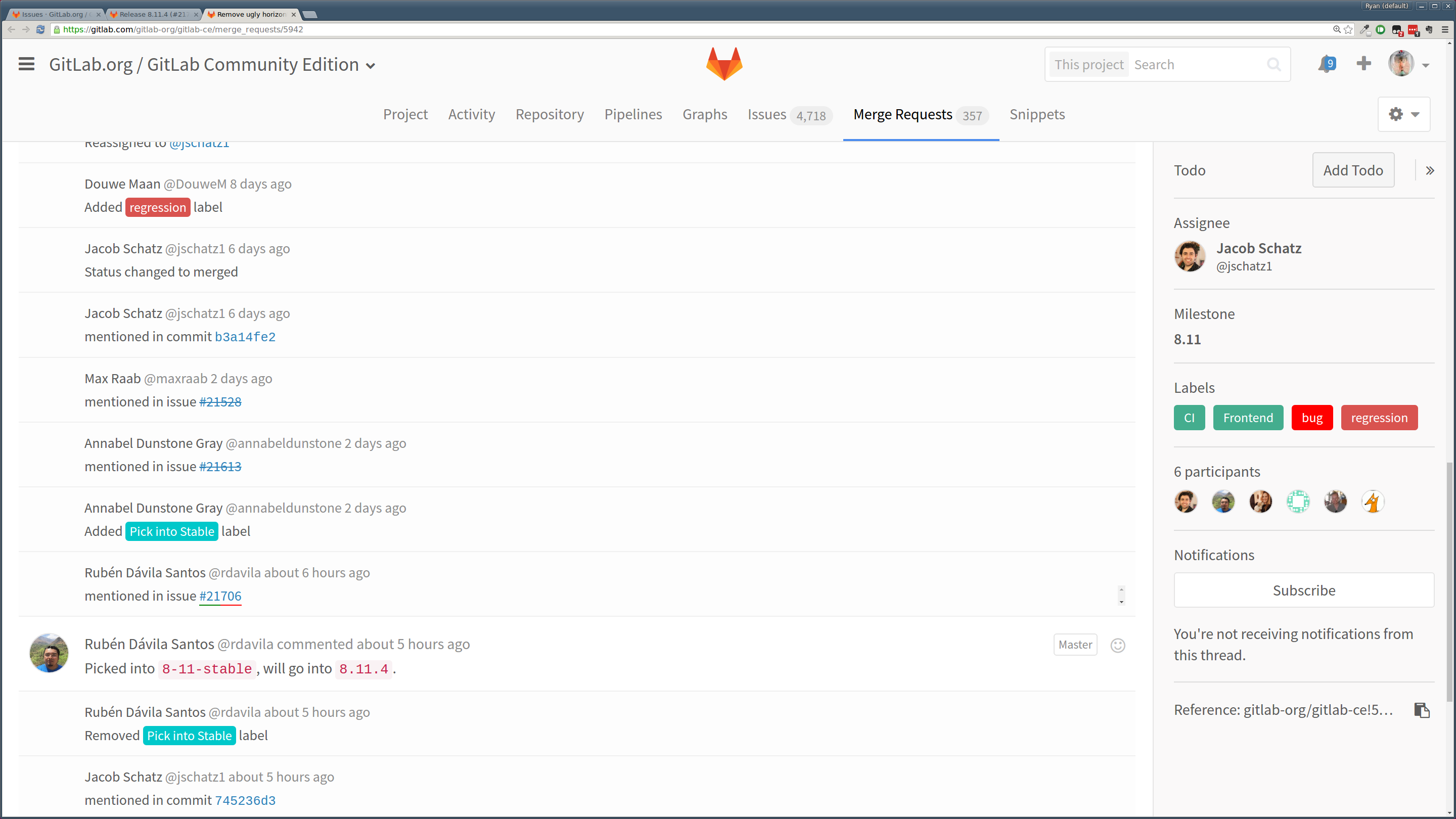
Task: Open the Snippets tab
Action: [1037, 114]
